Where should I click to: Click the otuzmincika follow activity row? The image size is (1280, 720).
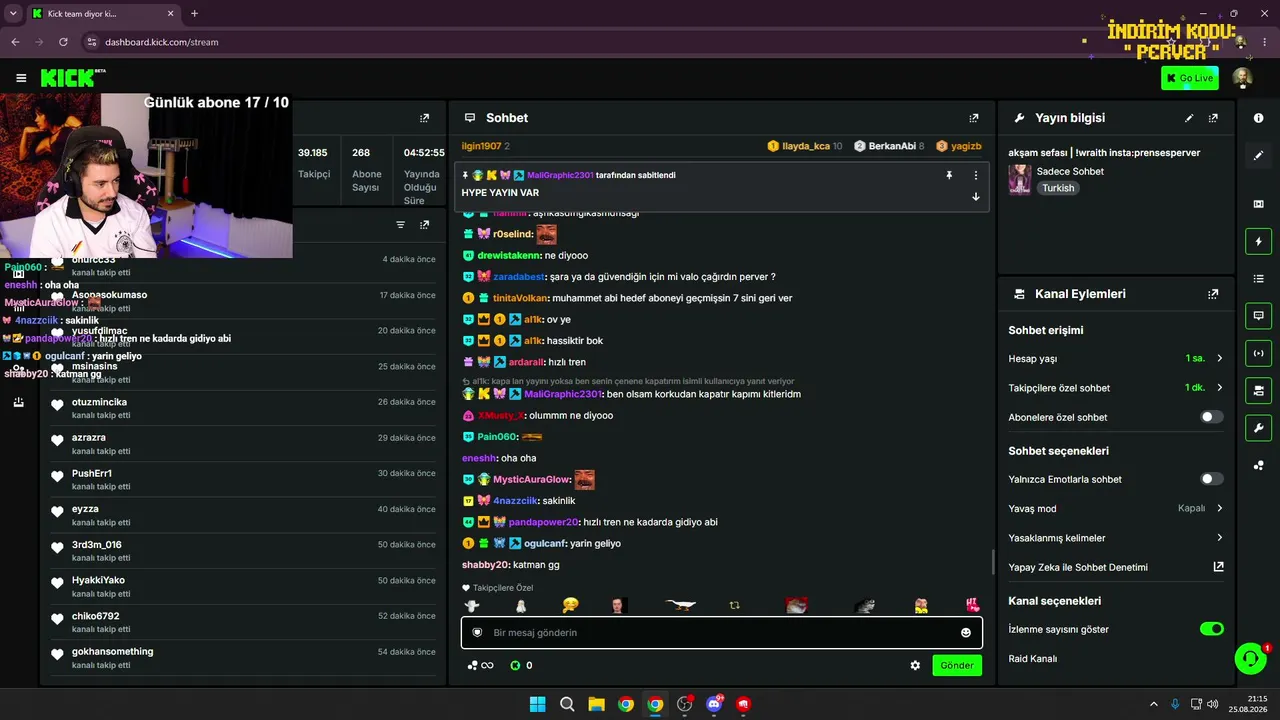point(245,408)
